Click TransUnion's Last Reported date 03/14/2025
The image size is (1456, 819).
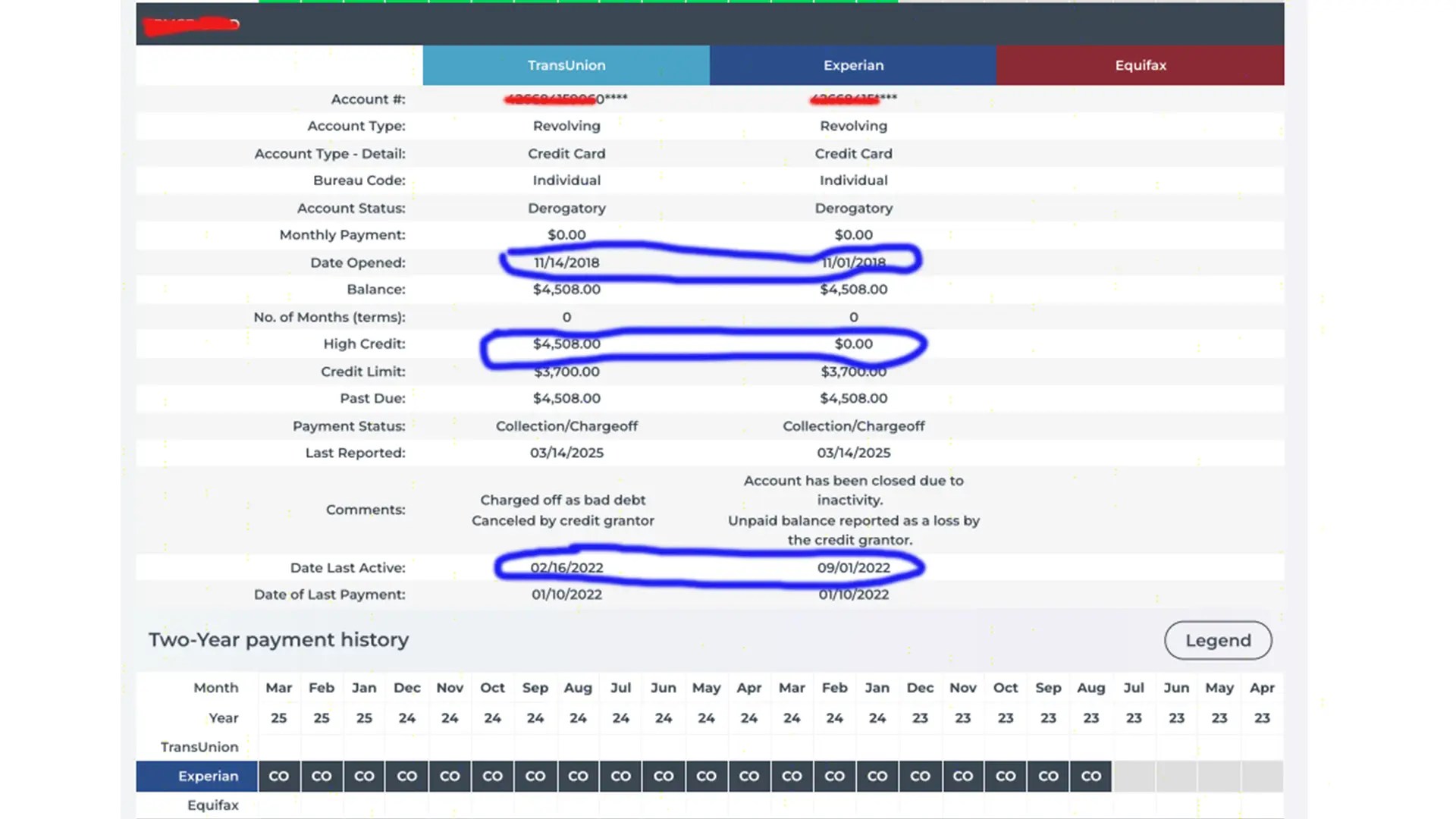point(566,453)
